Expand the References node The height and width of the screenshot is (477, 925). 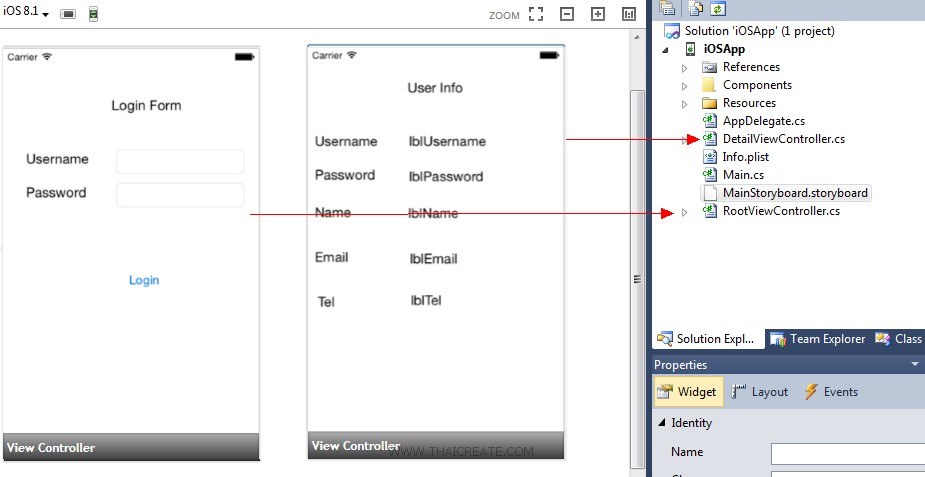click(x=684, y=68)
